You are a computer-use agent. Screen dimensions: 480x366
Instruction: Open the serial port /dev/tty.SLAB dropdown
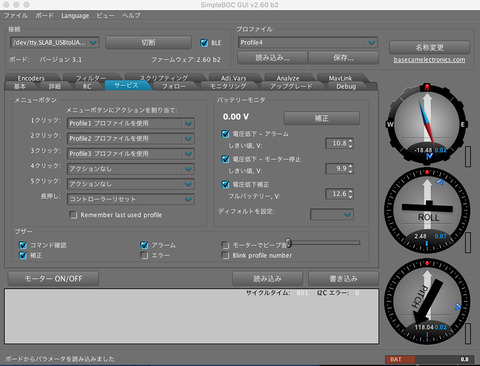point(55,42)
